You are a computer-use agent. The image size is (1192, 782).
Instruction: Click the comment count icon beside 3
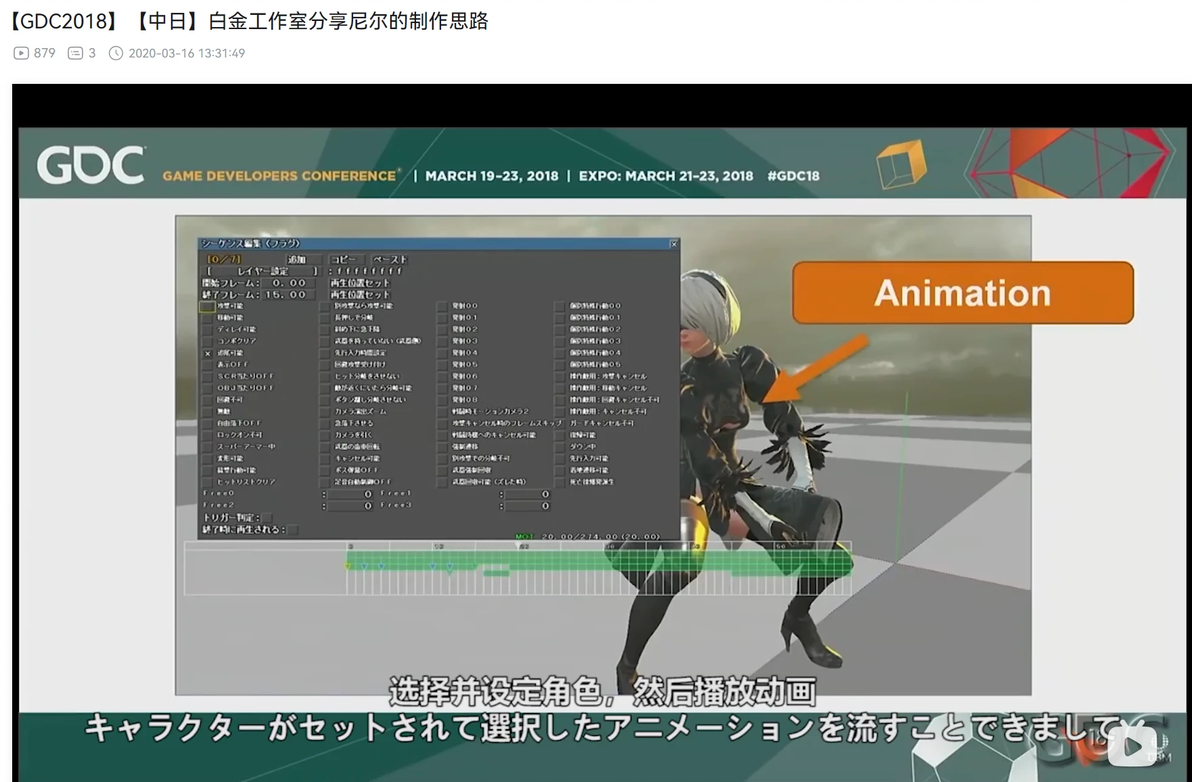point(75,53)
